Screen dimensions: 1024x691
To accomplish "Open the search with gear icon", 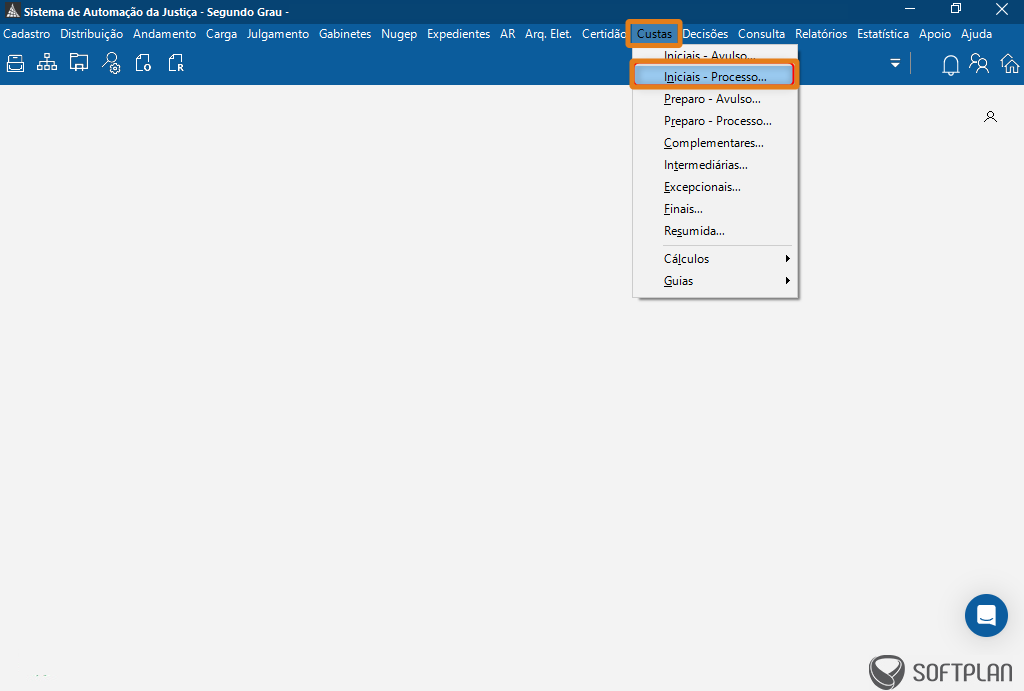I will pos(111,64).
